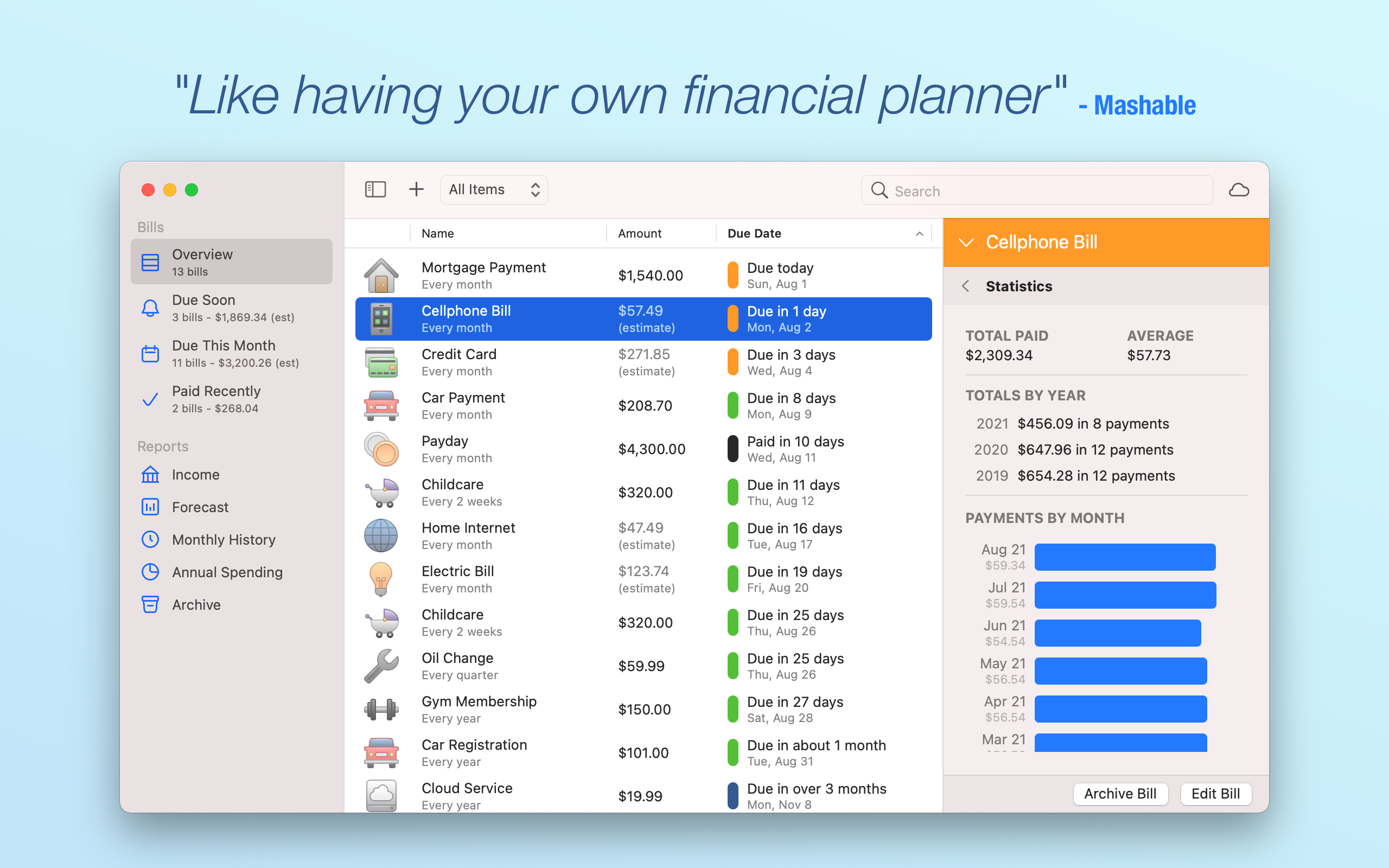Click the iCloud sync icon

click(1239, 190)
